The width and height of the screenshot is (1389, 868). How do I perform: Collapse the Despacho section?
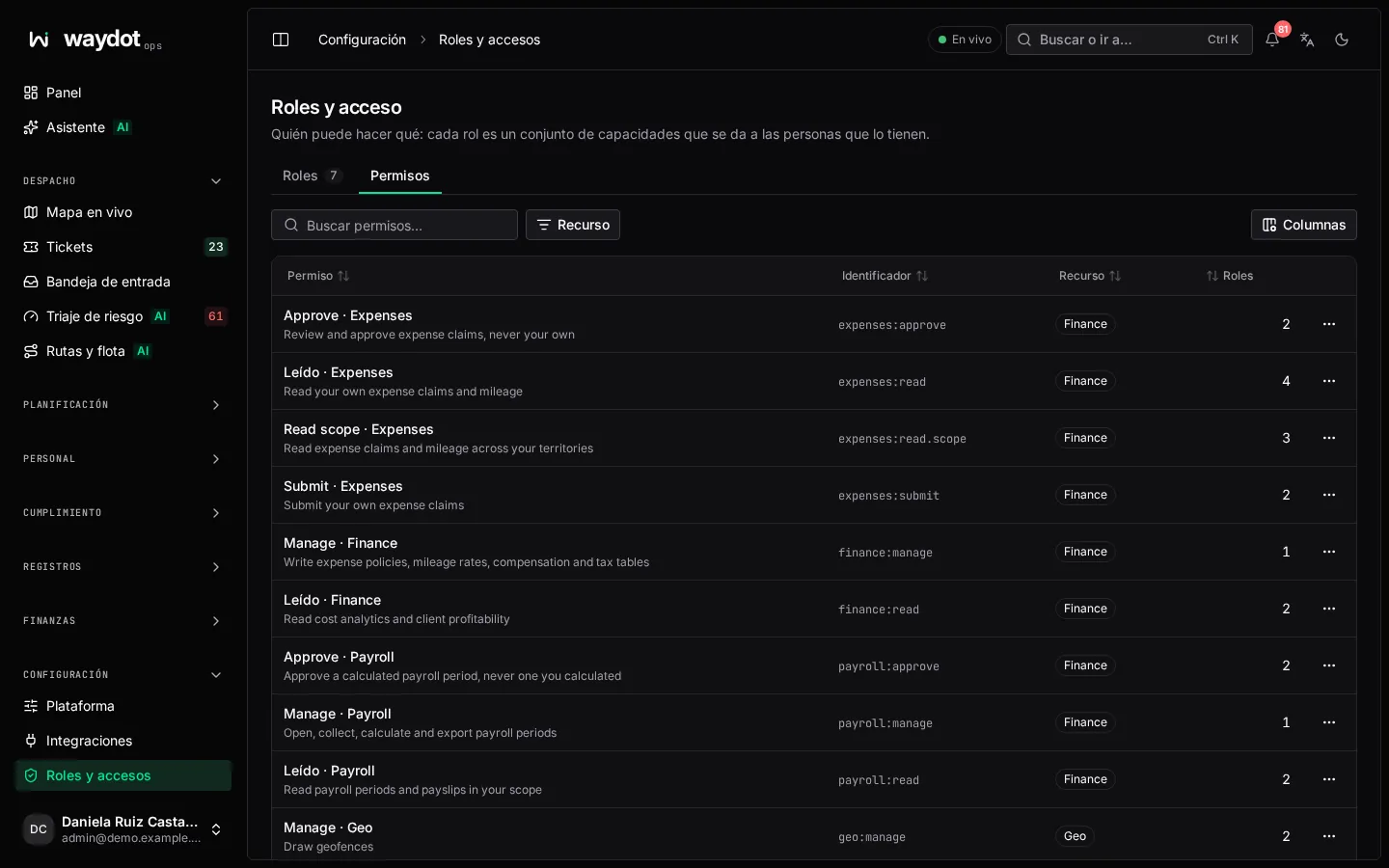pyautogui.click(x=123, y=181)
